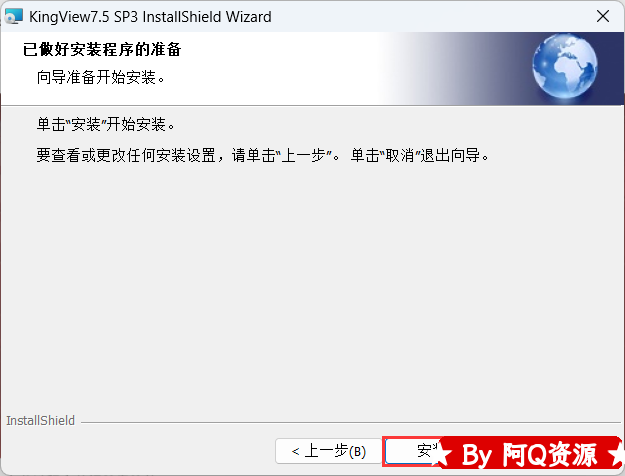Click the right star on red watermark
Screen dimensions: 625x476
coord(615,456)
